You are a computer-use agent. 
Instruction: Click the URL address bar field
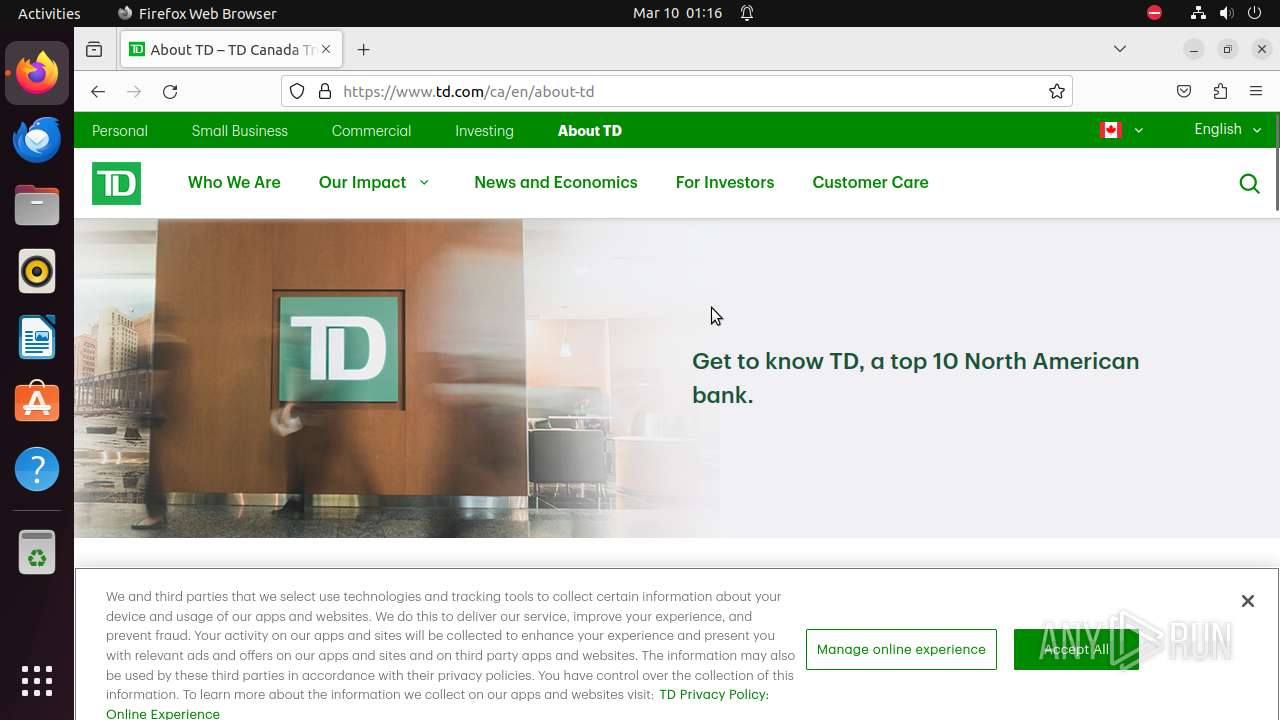pyautogui.click(x=677, y=91)
